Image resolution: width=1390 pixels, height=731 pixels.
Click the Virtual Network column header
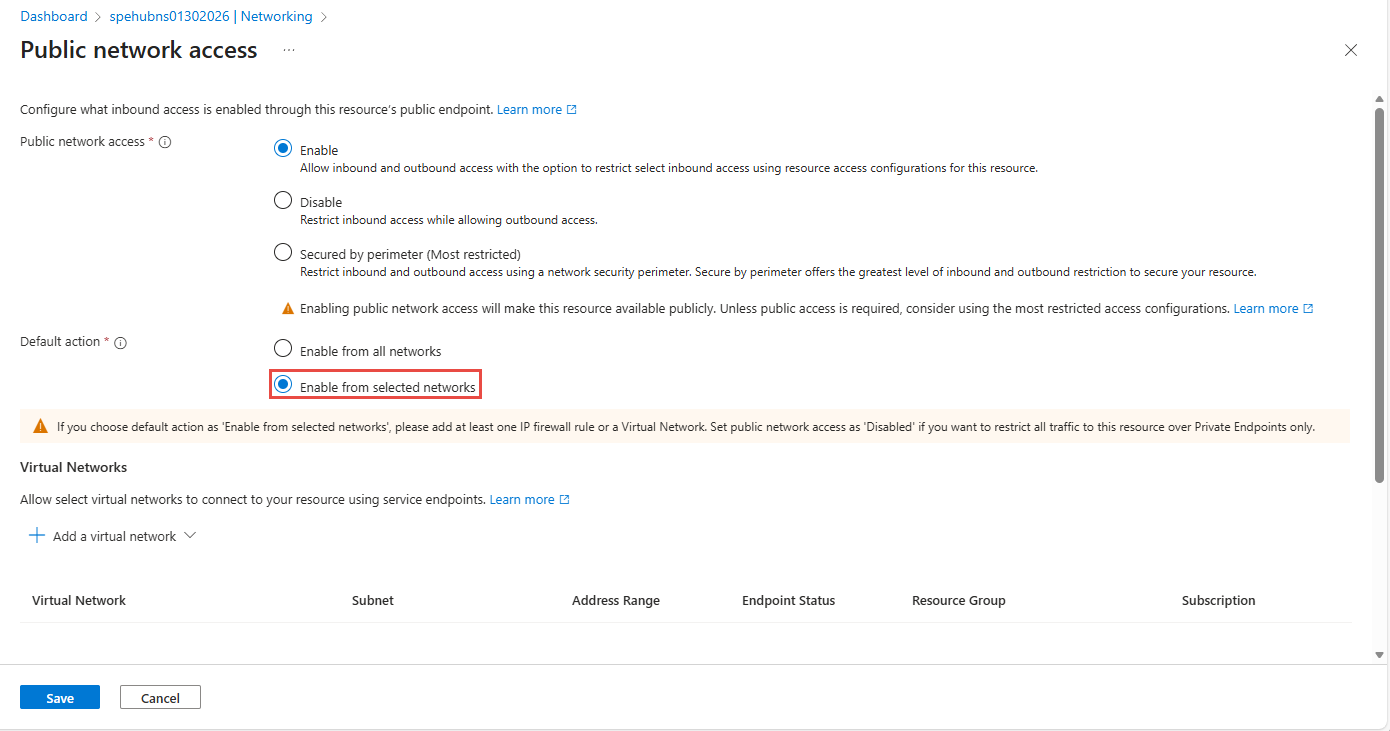tap(79, 600)
